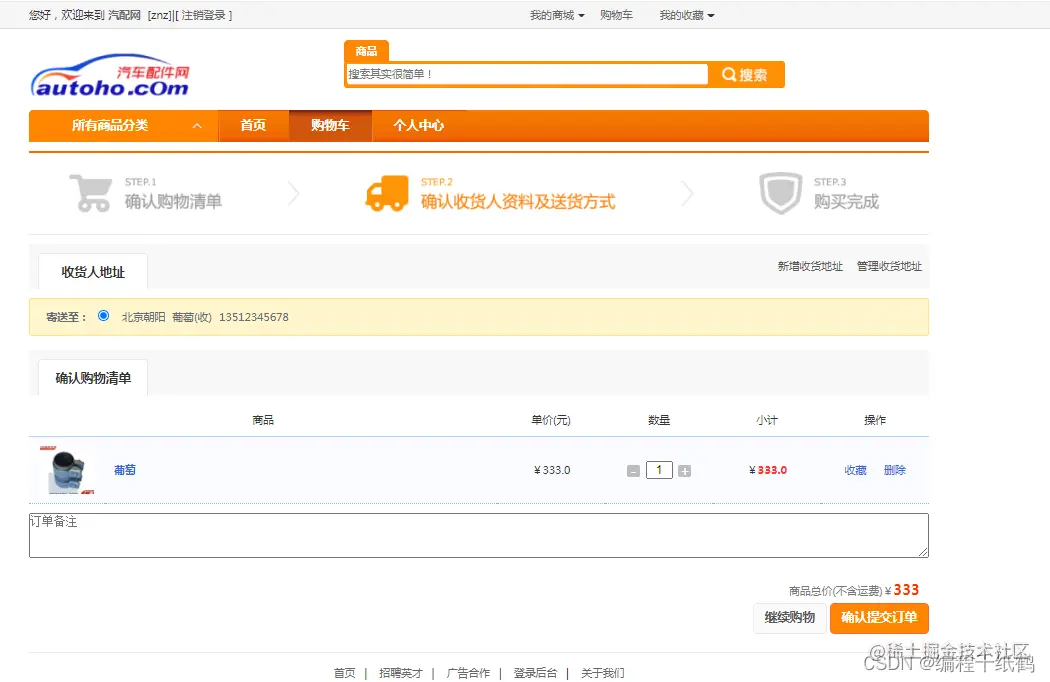Click 删除 to remove the 葡萄 item
The width and height of the screenshot is (1050, 682).
(x=895, y=470)
